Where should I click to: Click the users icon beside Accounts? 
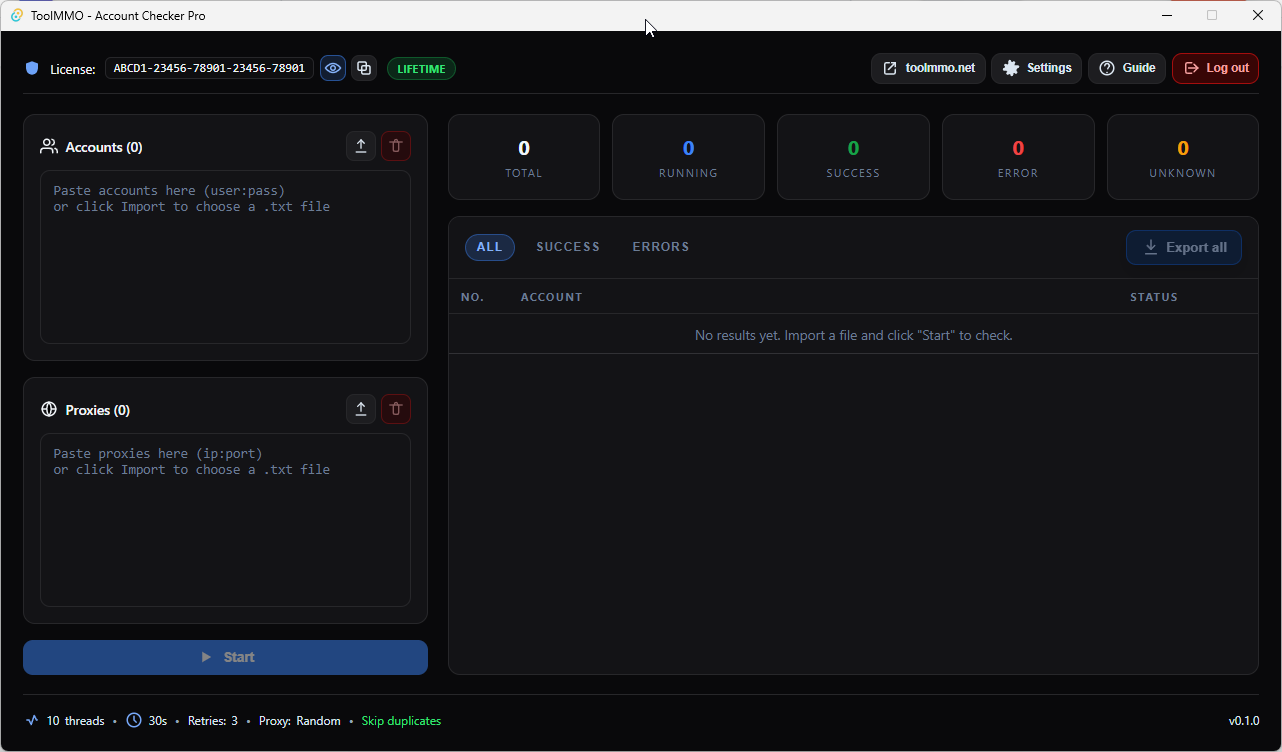click(x=49, y=146)
